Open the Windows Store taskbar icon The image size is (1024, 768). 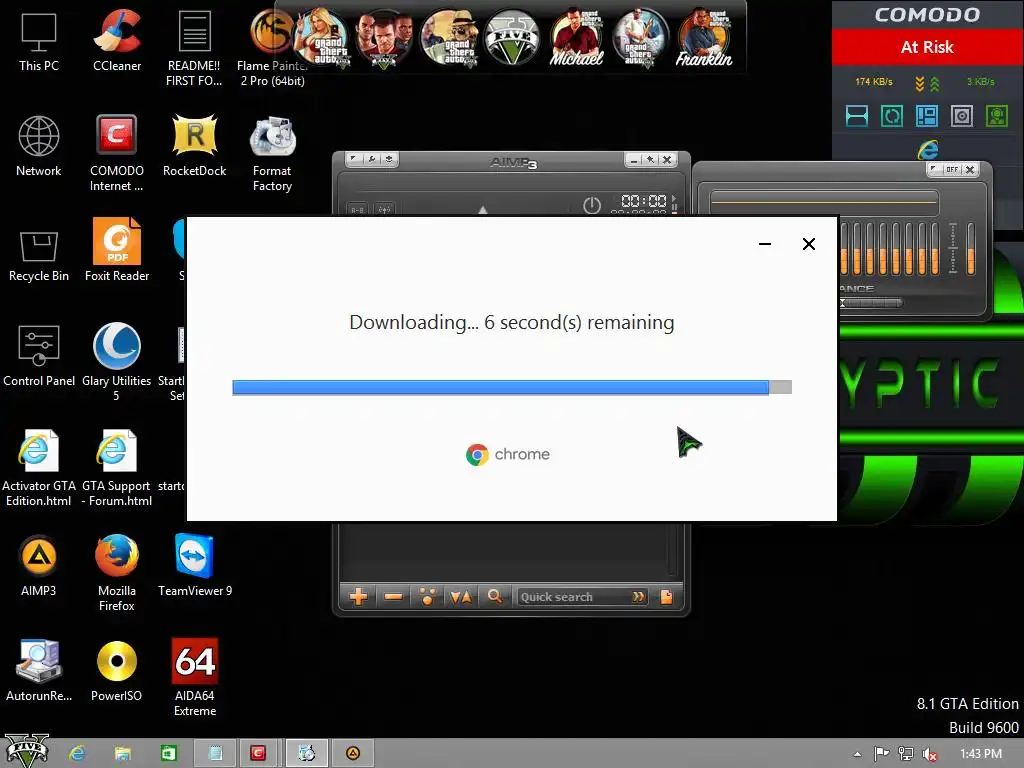tap(168, 753)
